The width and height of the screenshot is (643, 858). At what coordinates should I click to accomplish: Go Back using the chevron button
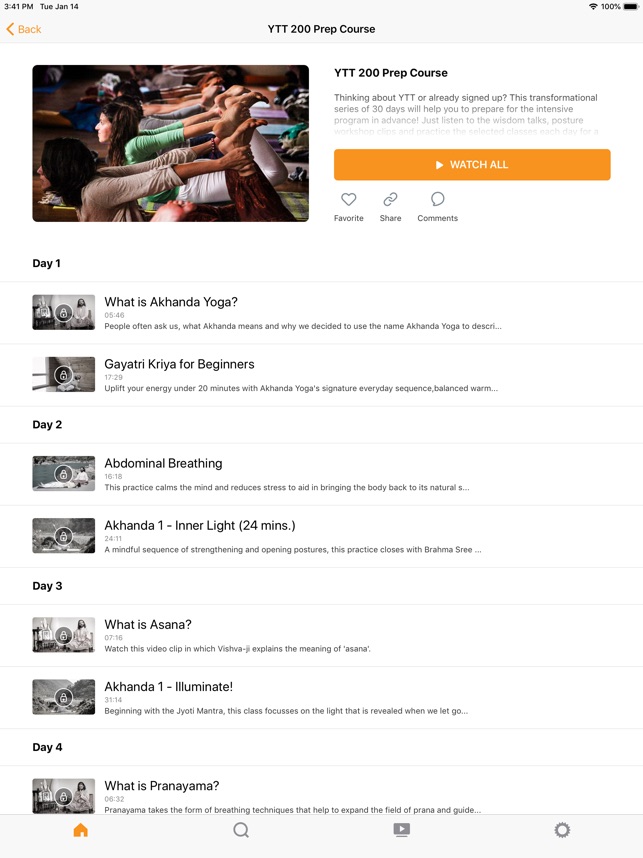(24, 29)
